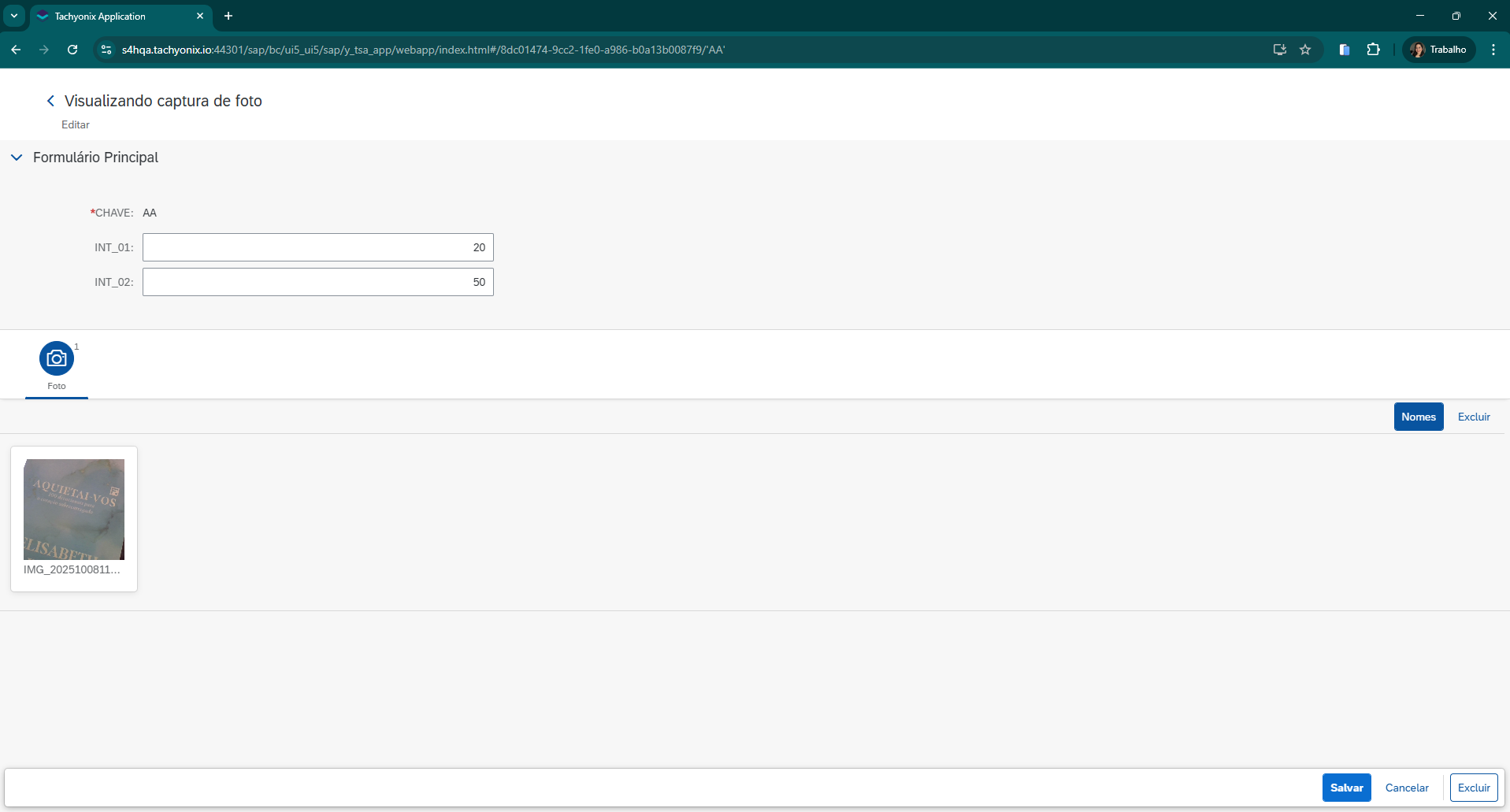Open the tab search dropdown arrow

[14, 16]
